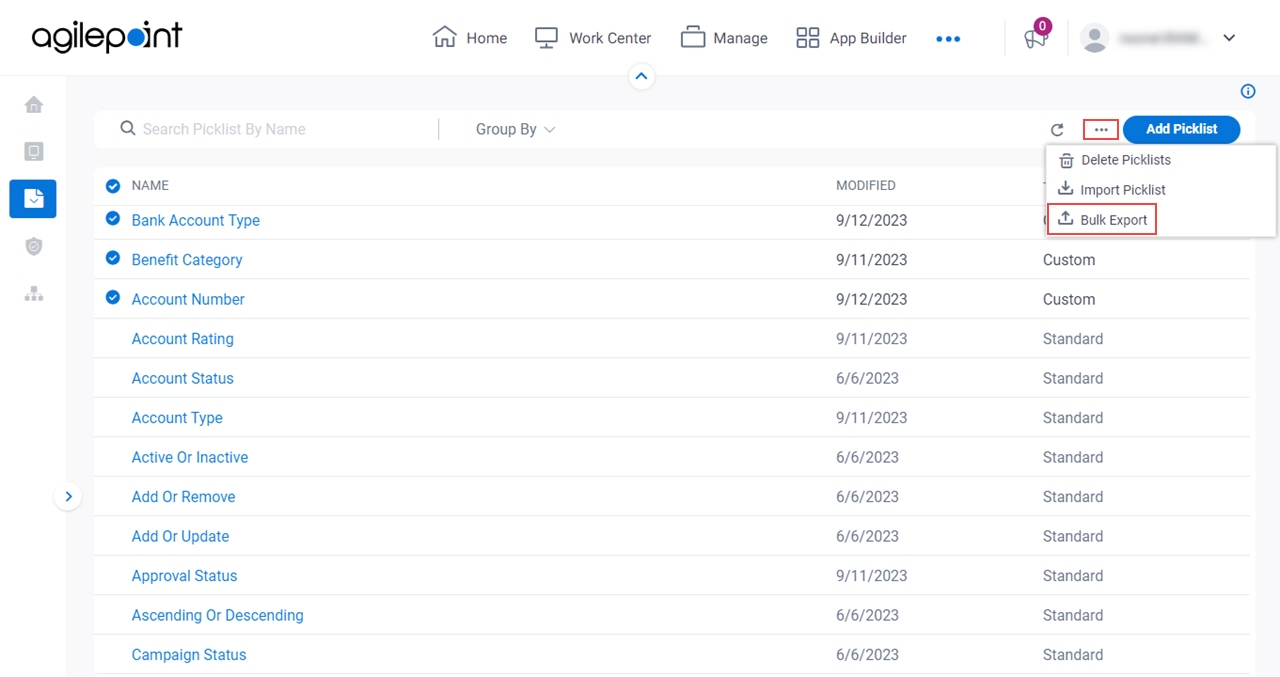The image size is (1280, 677).
Task: Open the Active Or Inactive picklist
Action: 190,457
